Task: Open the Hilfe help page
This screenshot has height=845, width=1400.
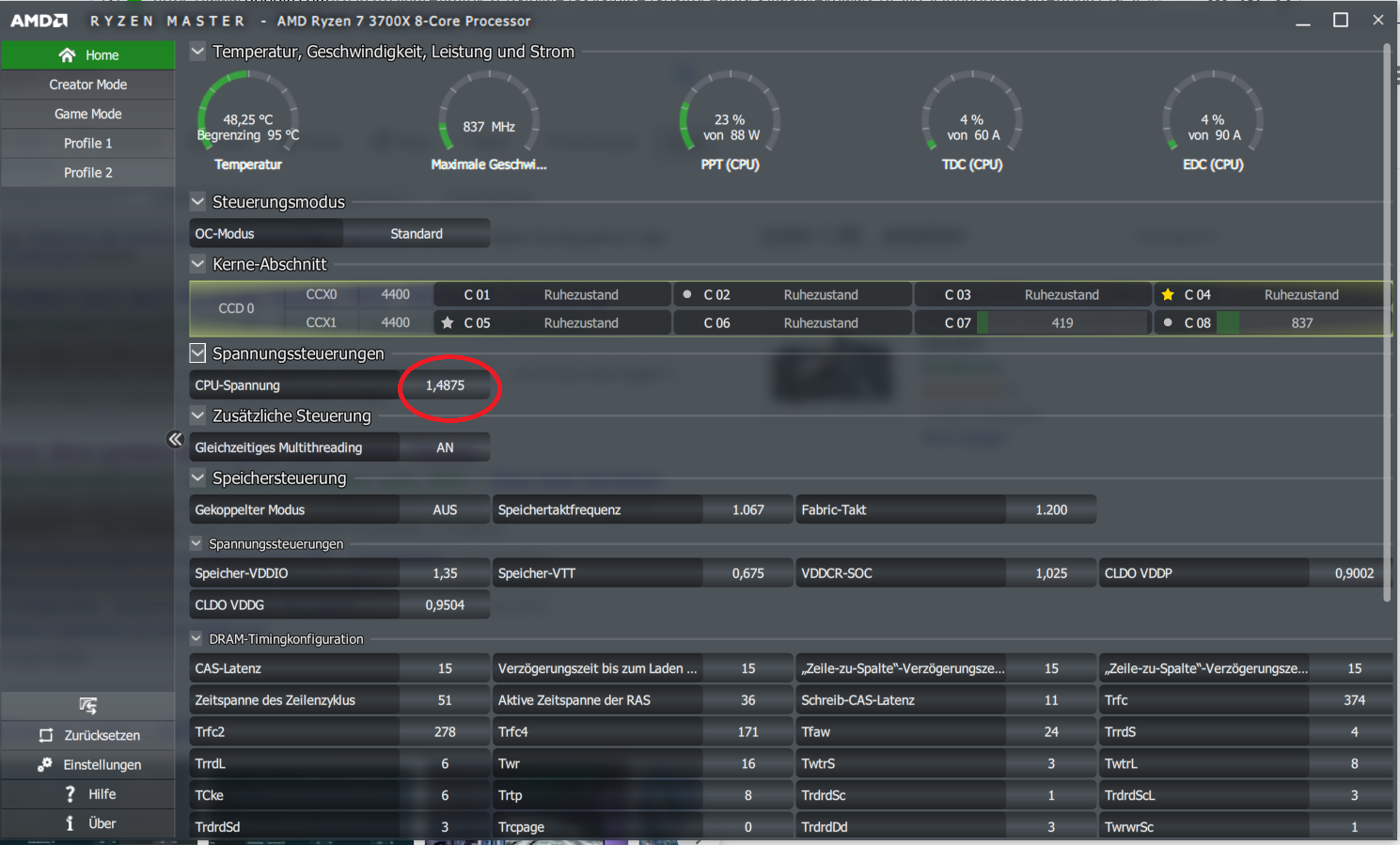Action: point(87,794)
